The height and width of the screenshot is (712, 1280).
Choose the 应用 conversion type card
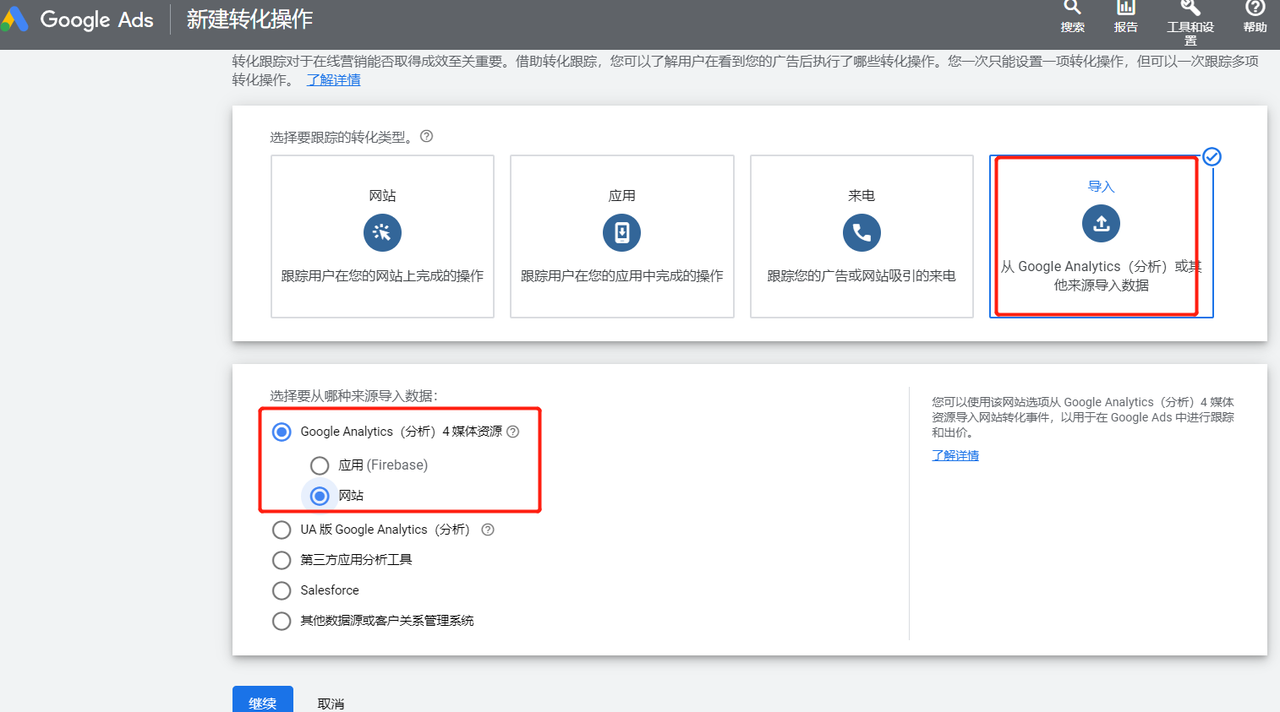(x=622, y=236)
